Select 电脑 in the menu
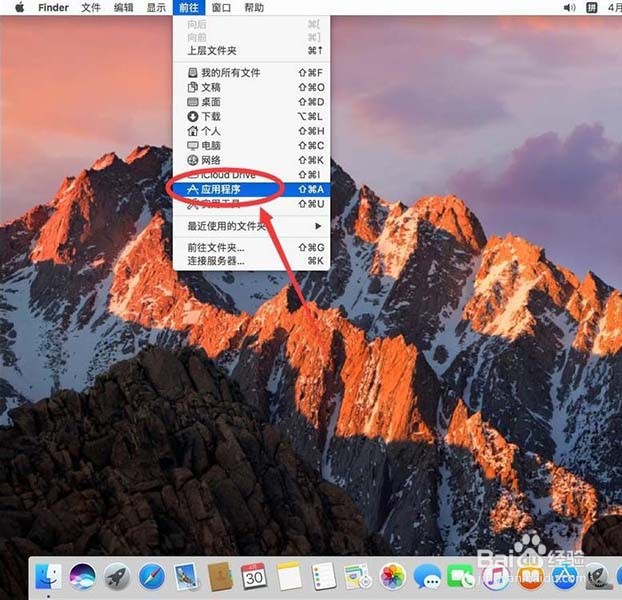622x600 pixels. click(251, 146)
